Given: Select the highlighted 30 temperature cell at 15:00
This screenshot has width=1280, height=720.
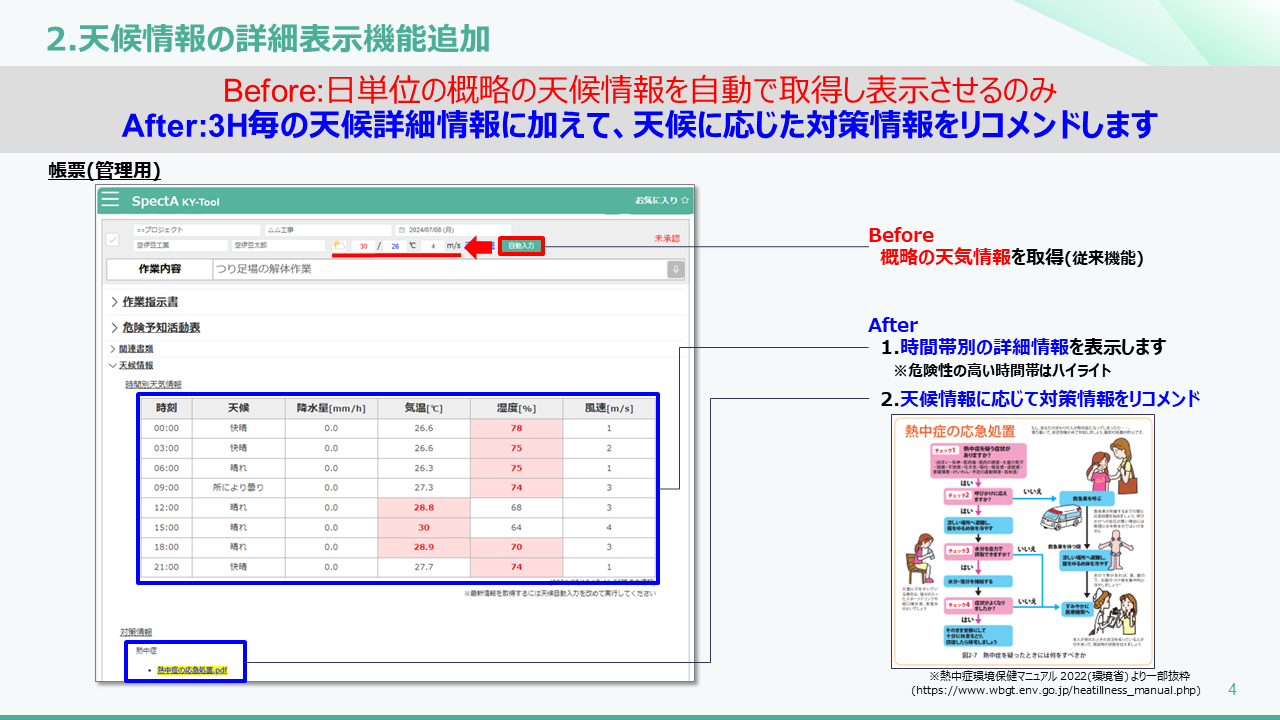Looking at the screenshot, I should tap(424, 527).
